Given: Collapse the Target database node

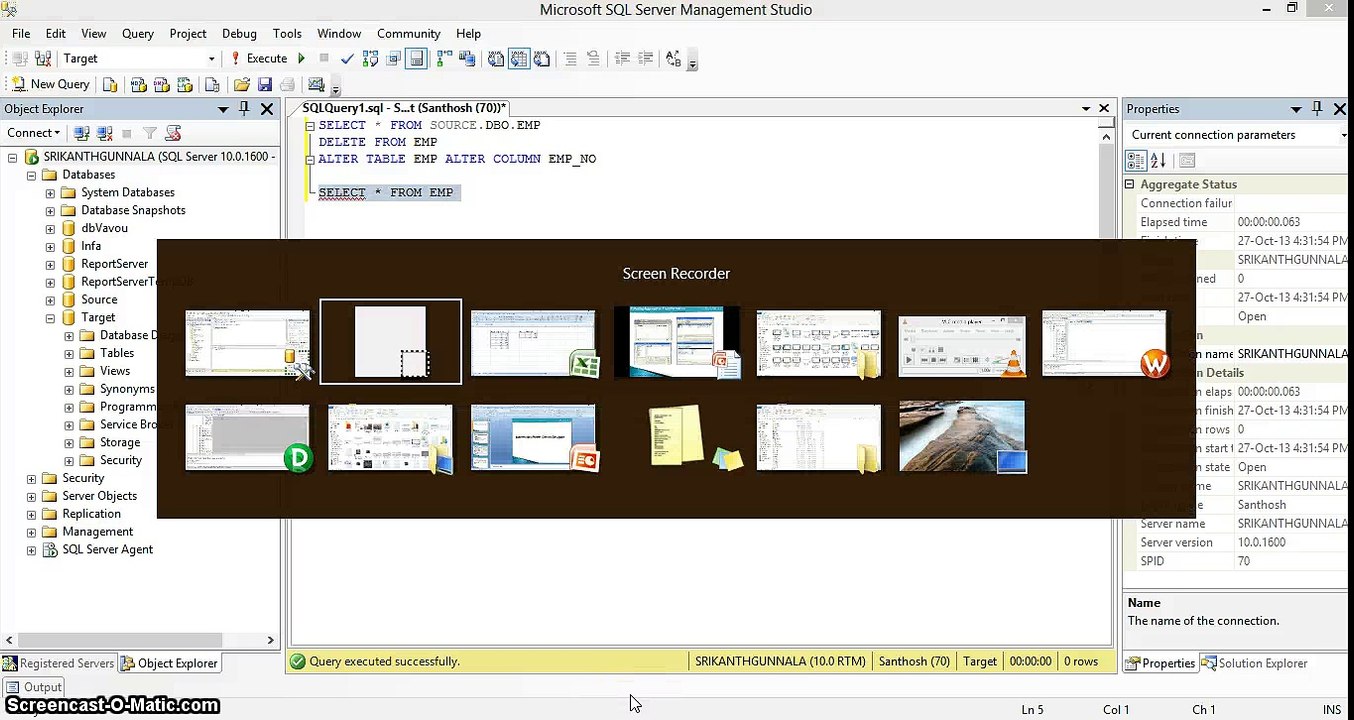Looking at the screenshot, I should pyautogui.click(x=50, y=318).
